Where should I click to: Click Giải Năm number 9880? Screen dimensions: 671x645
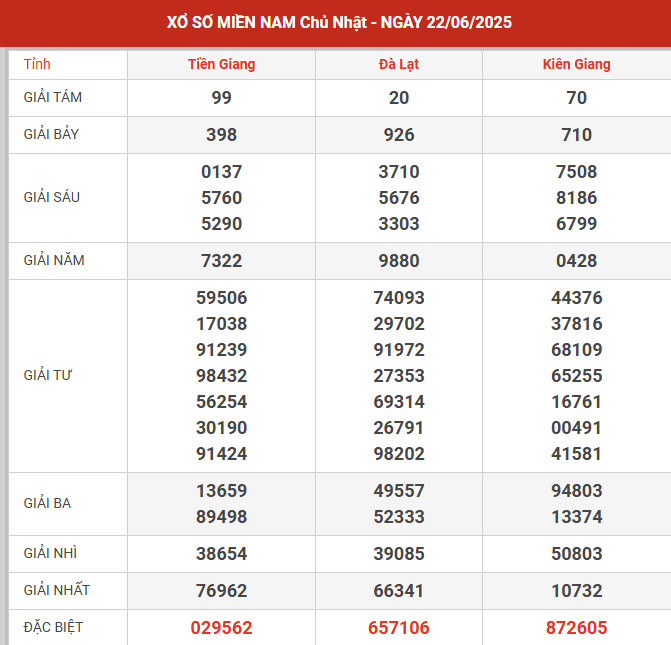coord(399,261)
